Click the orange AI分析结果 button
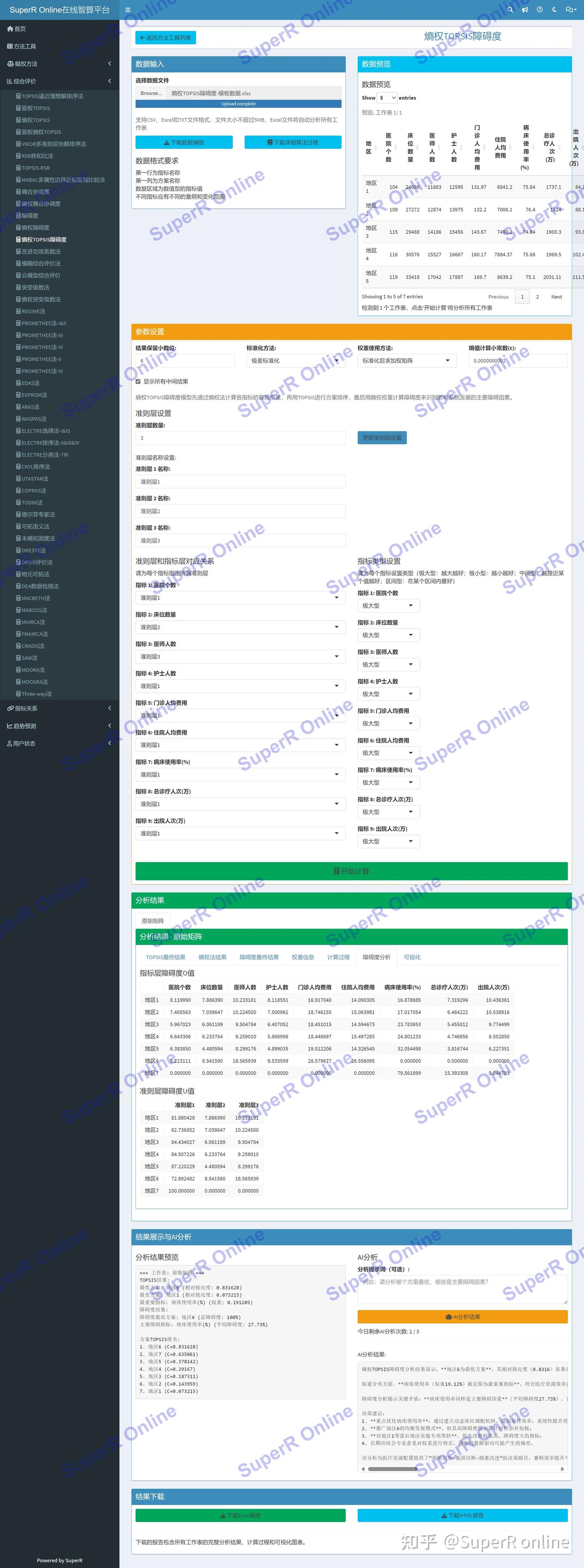584x1568 pixels. coord(463,1317)
